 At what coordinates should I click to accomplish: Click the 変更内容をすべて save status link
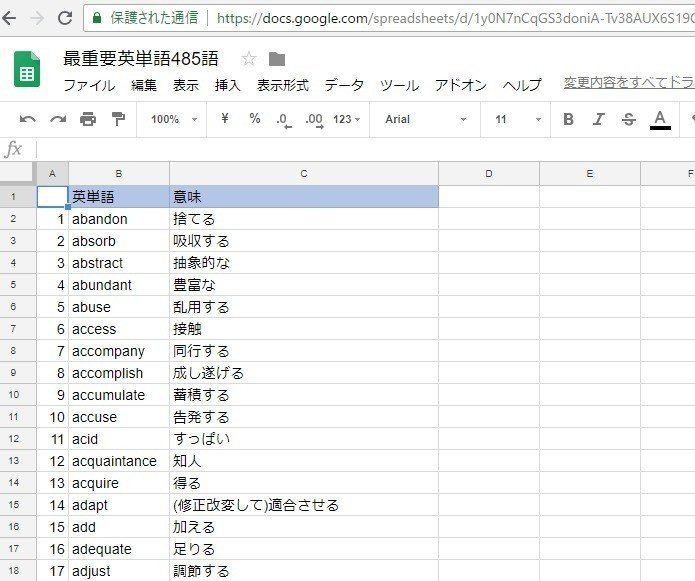click(x=629, y=83)
